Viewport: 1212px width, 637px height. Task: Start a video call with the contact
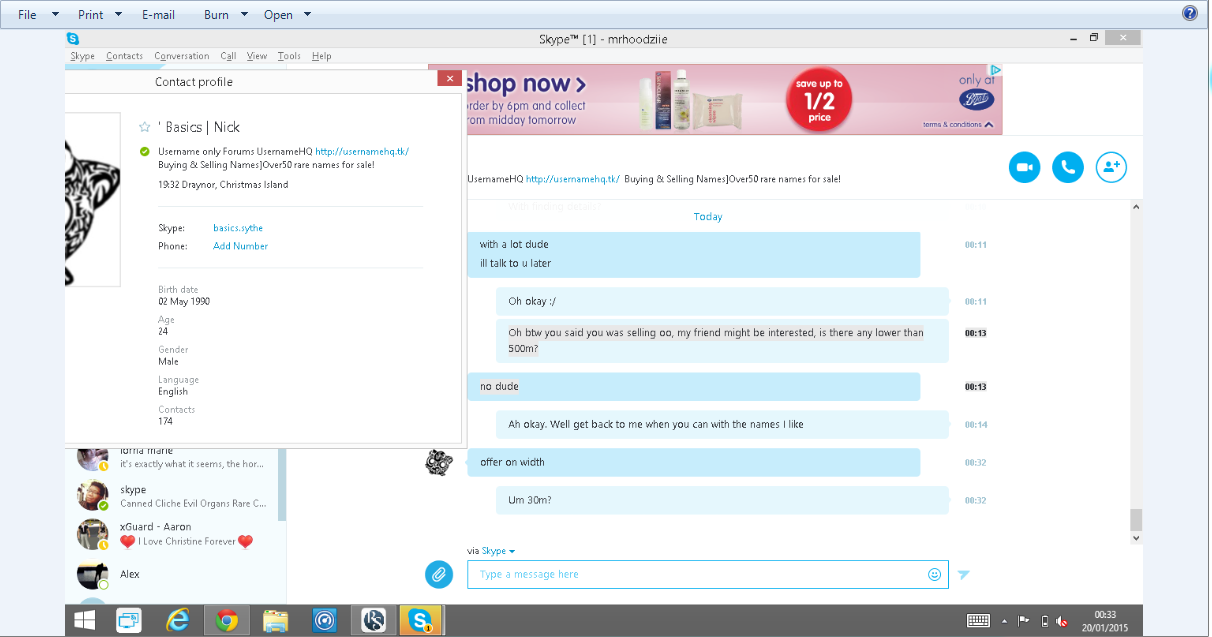coord(1024,167)
